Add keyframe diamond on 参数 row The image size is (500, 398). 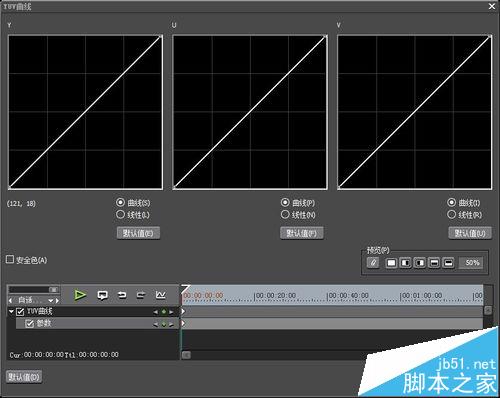164,324
